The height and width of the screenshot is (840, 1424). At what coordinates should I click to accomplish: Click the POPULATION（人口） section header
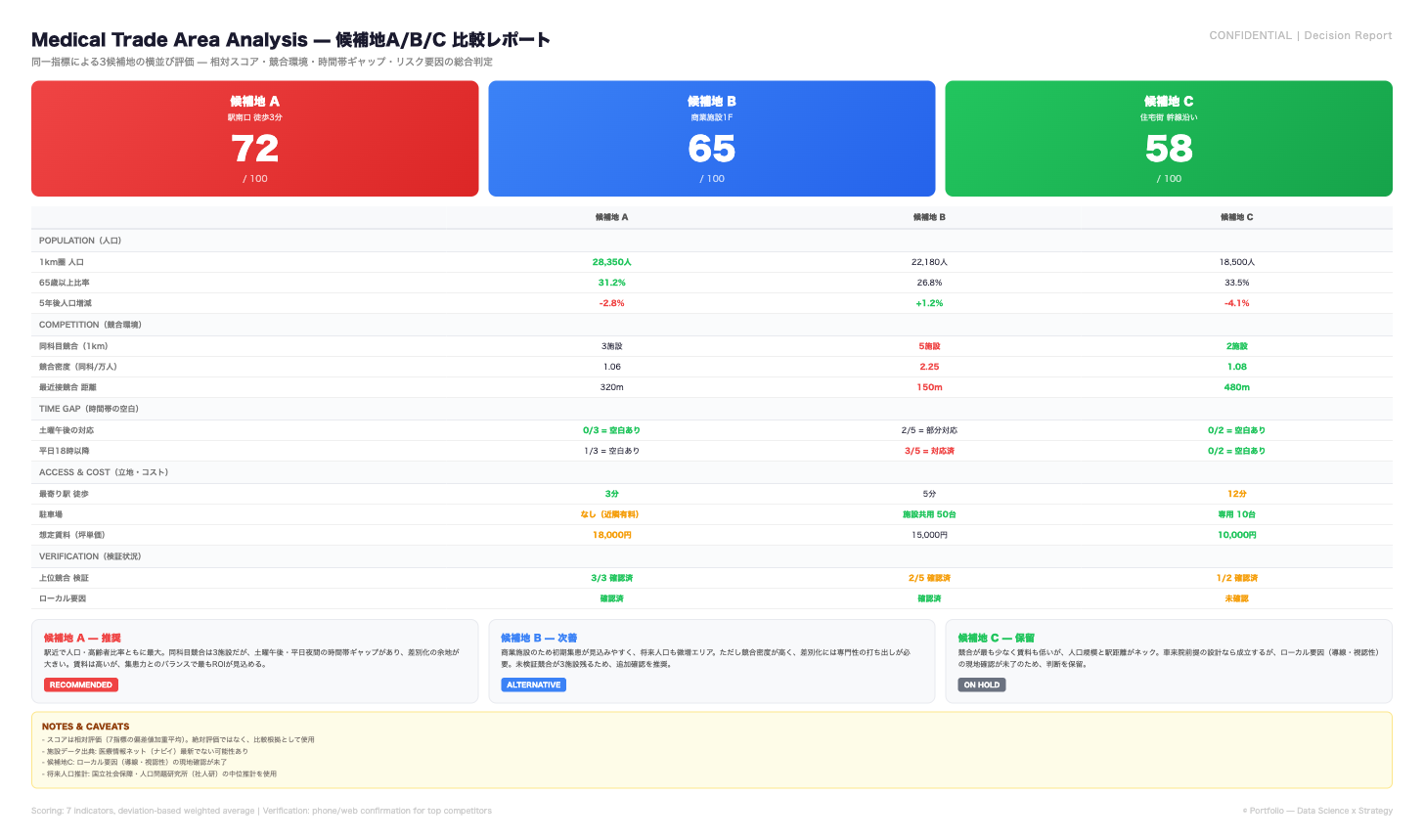[80, 241]
